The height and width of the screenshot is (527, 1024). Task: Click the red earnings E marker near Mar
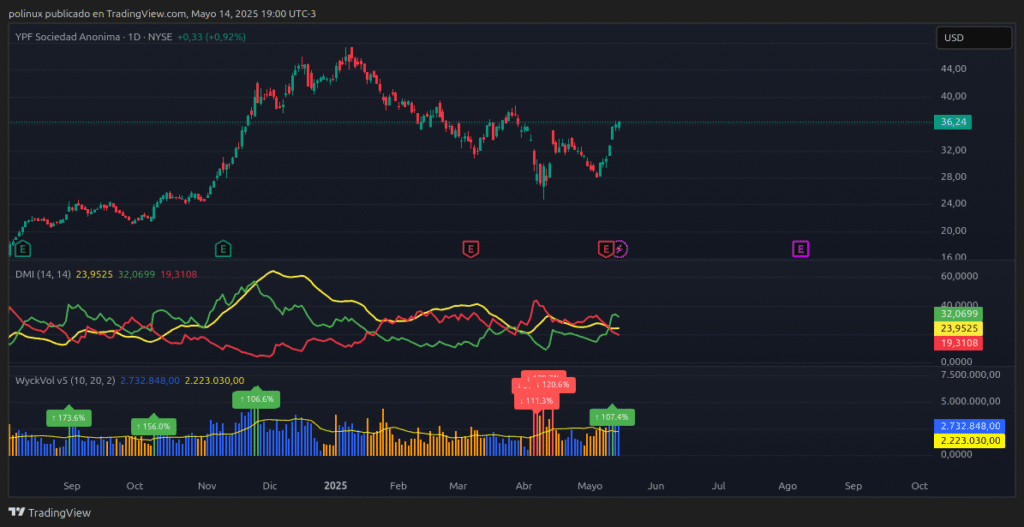471,248
